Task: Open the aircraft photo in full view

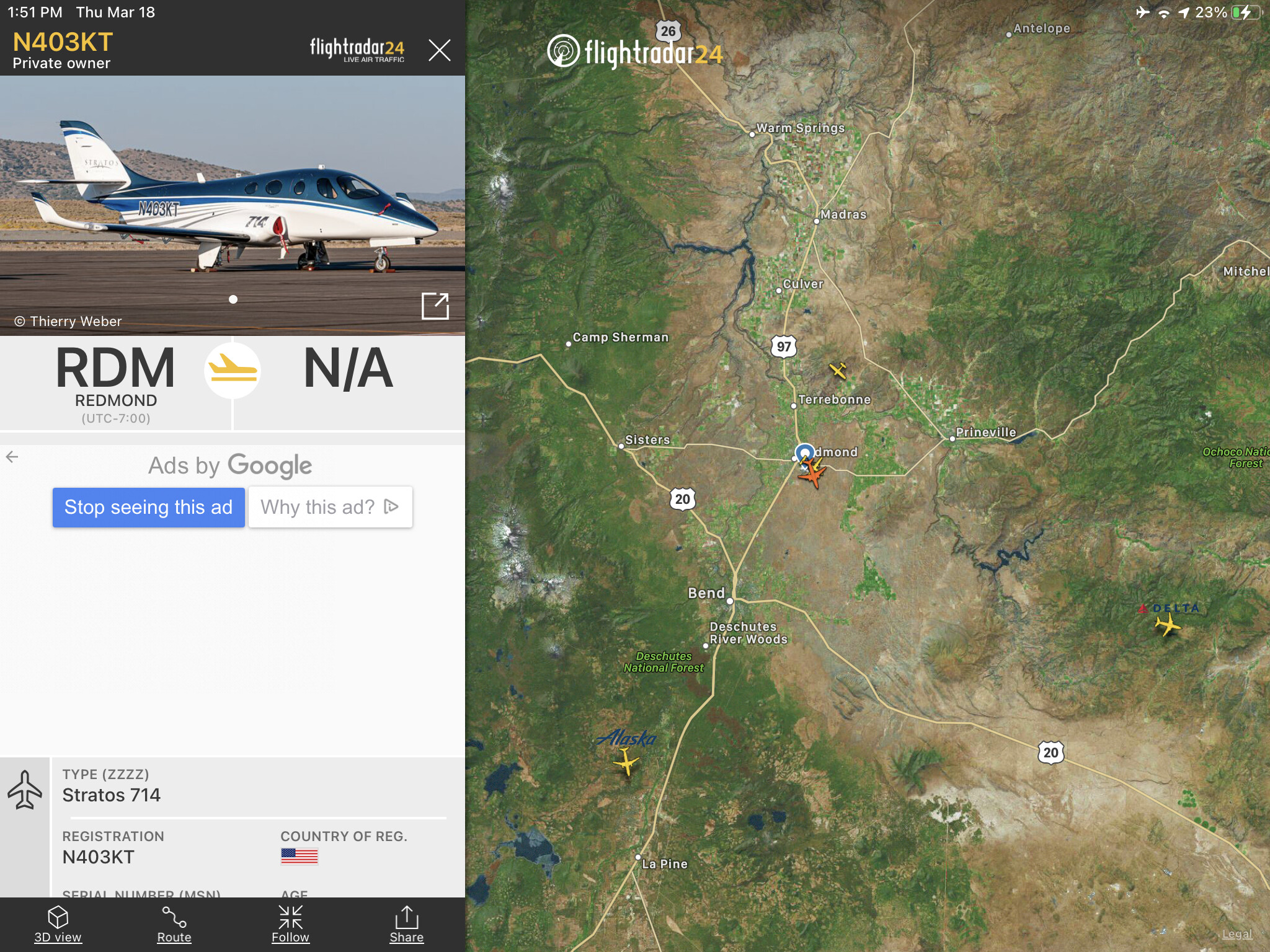Action: click(435, 306)
